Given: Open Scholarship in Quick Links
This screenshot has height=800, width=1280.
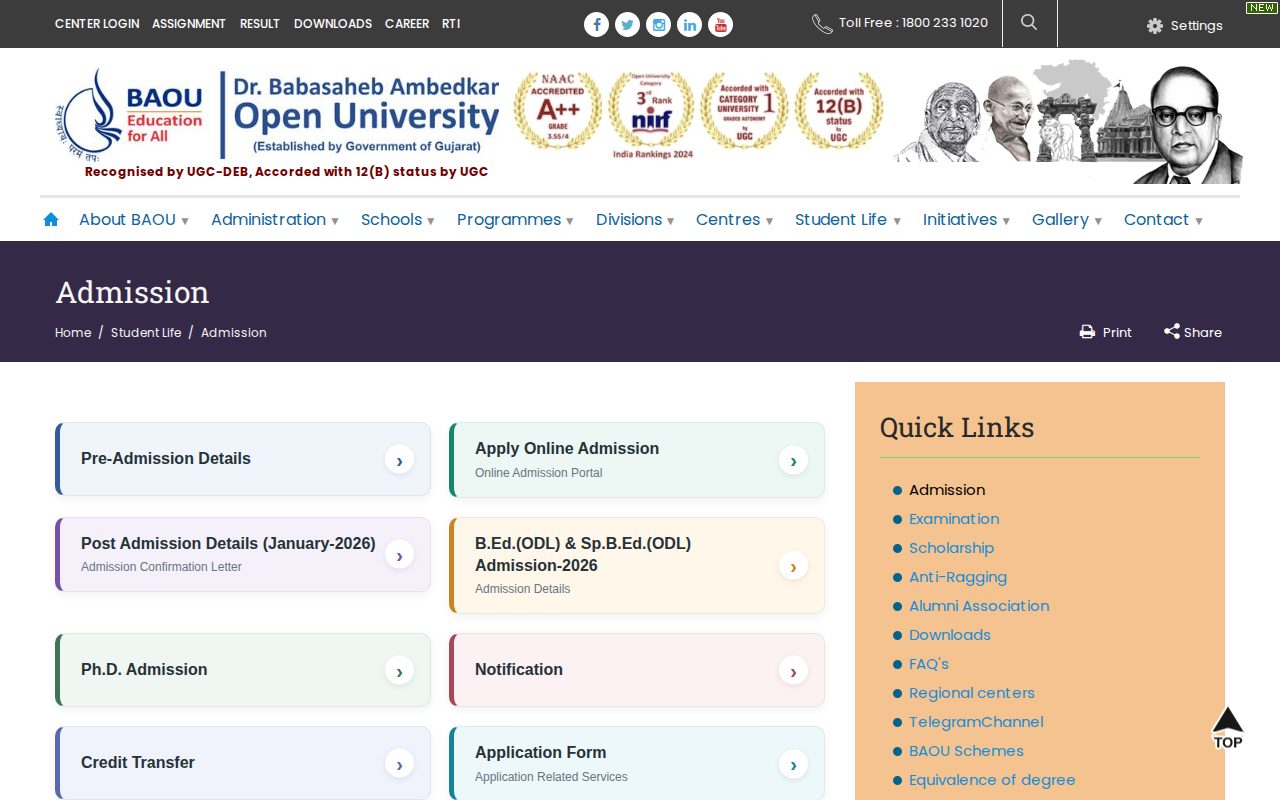Looking at the screenshot, I should point(951,548).
